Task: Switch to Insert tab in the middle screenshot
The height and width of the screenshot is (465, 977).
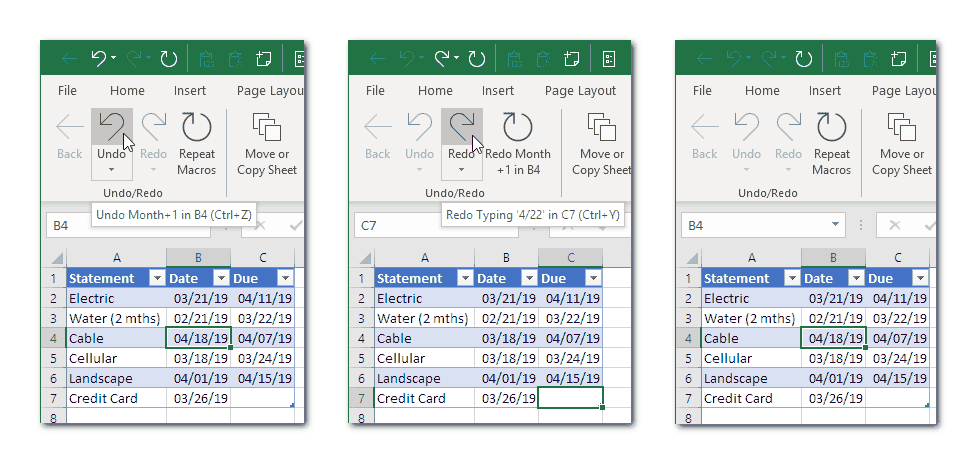Action: pos(498,90)
